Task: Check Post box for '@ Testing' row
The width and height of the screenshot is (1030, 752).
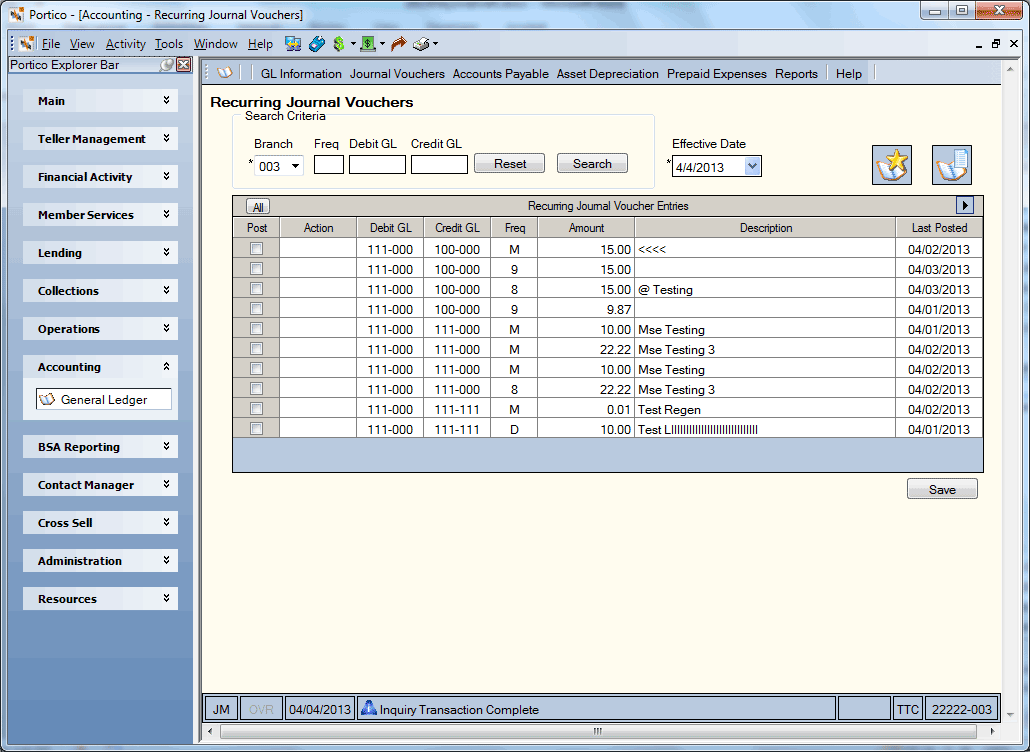Action: point(256,289)
